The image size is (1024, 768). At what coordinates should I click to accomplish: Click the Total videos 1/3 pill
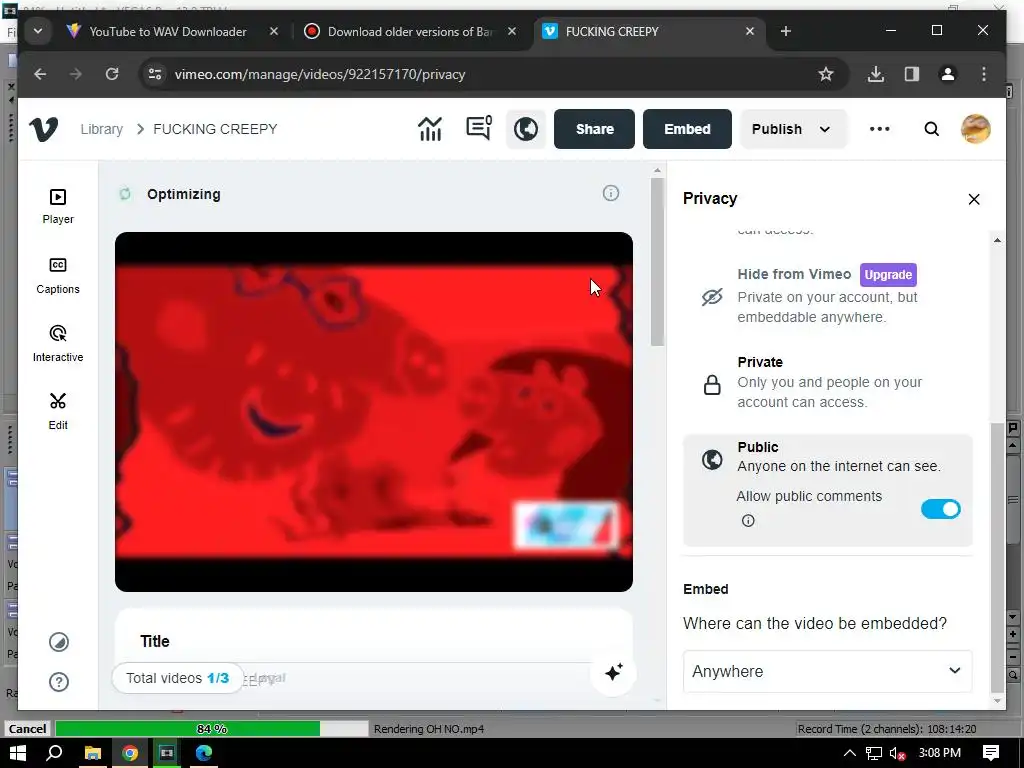[178, 678]
